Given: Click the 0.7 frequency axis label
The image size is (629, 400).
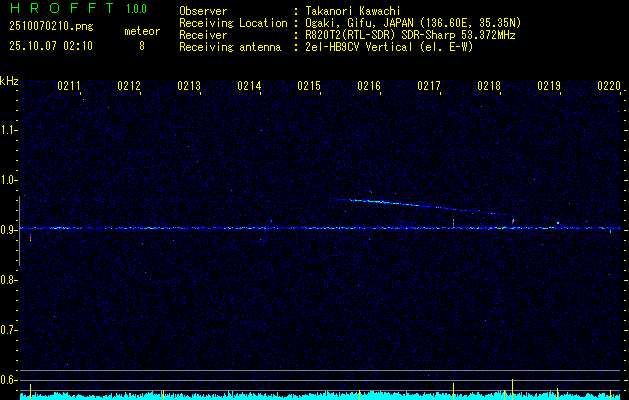Looking at the screenshot, I should coord(9,329).
